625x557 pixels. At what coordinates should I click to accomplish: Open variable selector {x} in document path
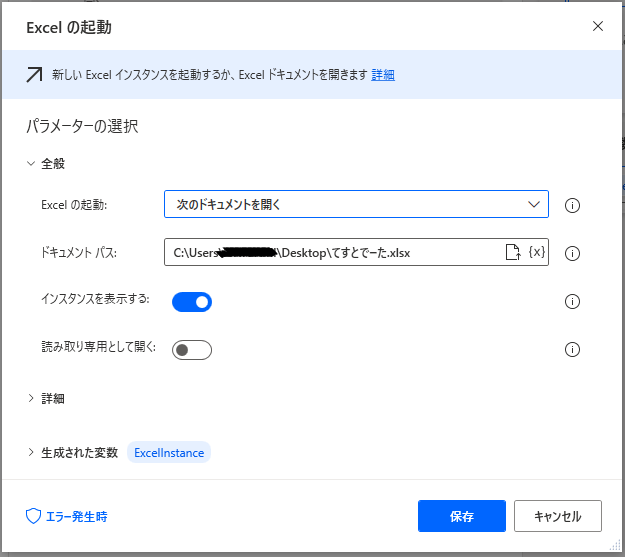(536, 253)
